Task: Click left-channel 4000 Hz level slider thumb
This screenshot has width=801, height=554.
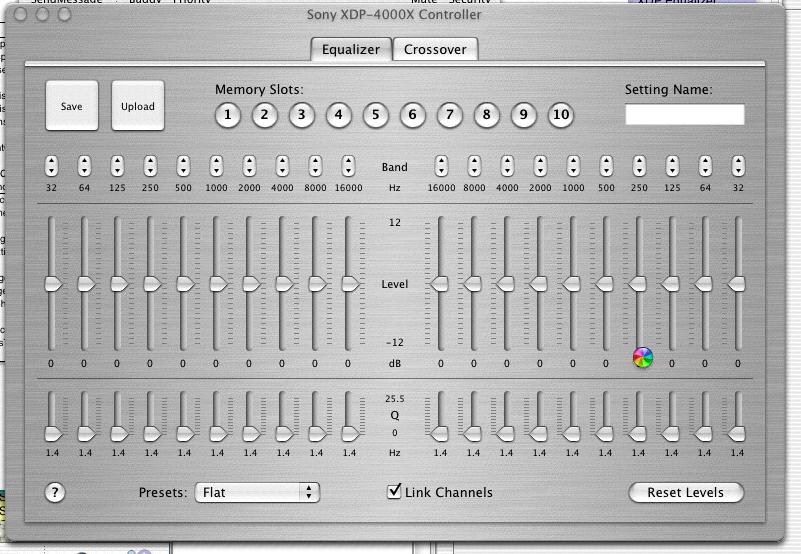Action: click(284, 284)
